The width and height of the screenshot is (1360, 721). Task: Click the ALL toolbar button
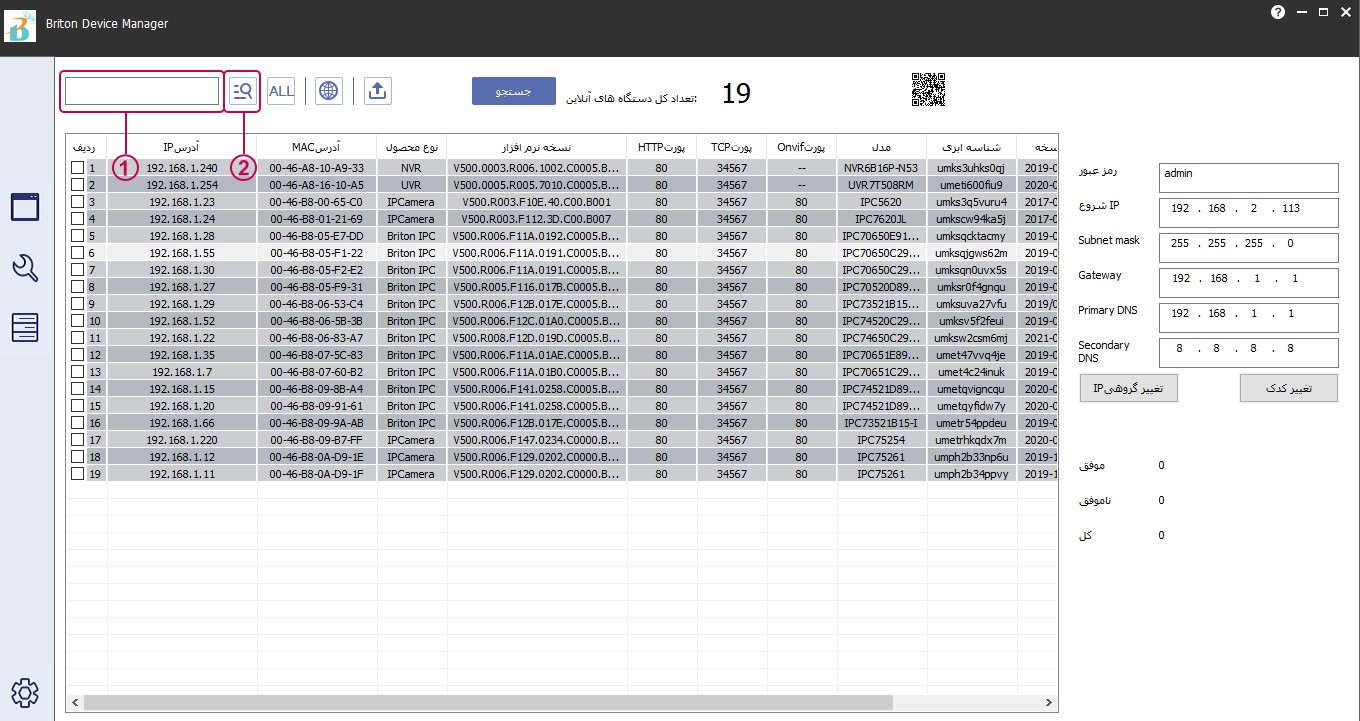(281, 91)
